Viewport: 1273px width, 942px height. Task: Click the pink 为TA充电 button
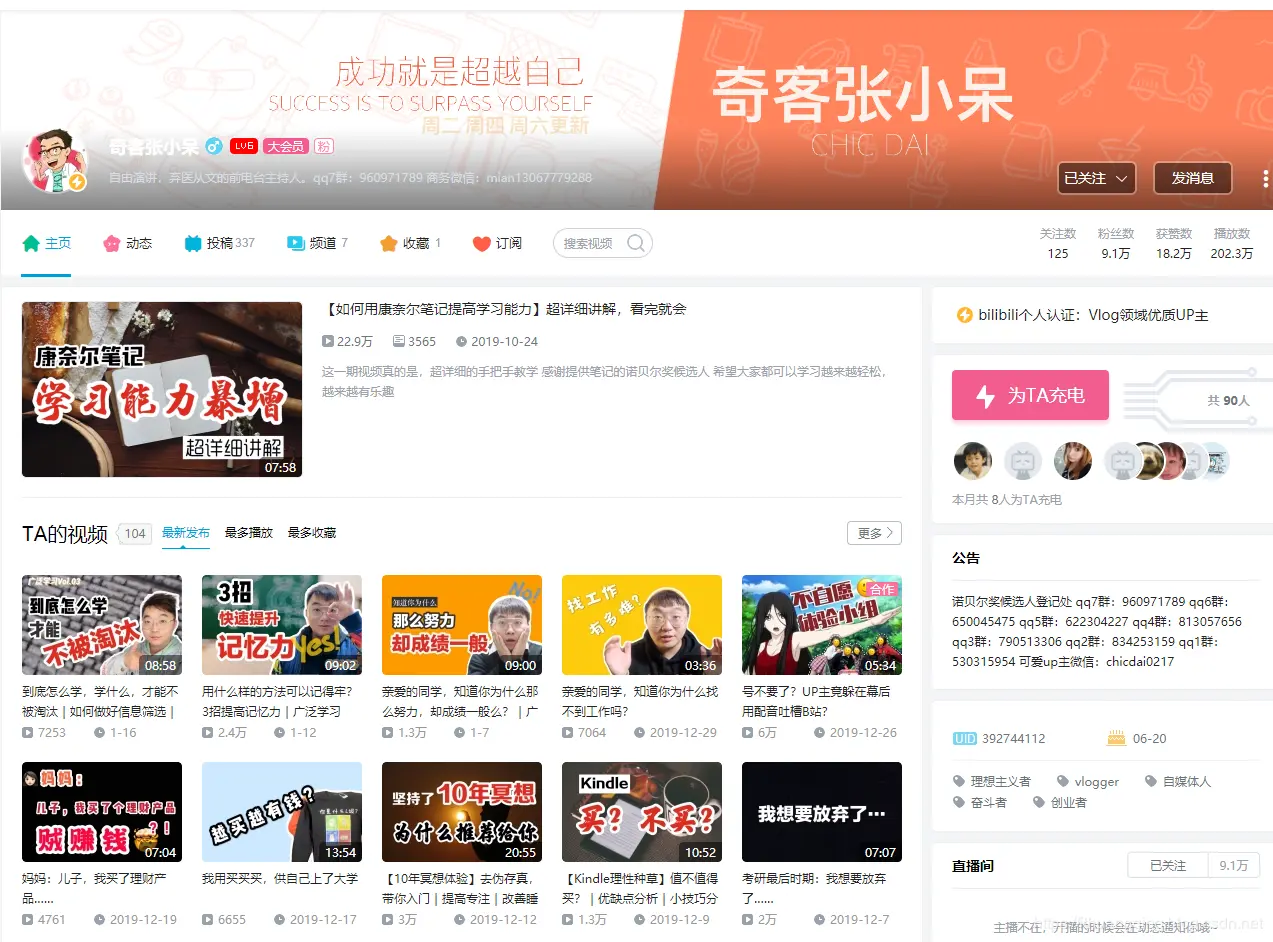click(1029, 395)
